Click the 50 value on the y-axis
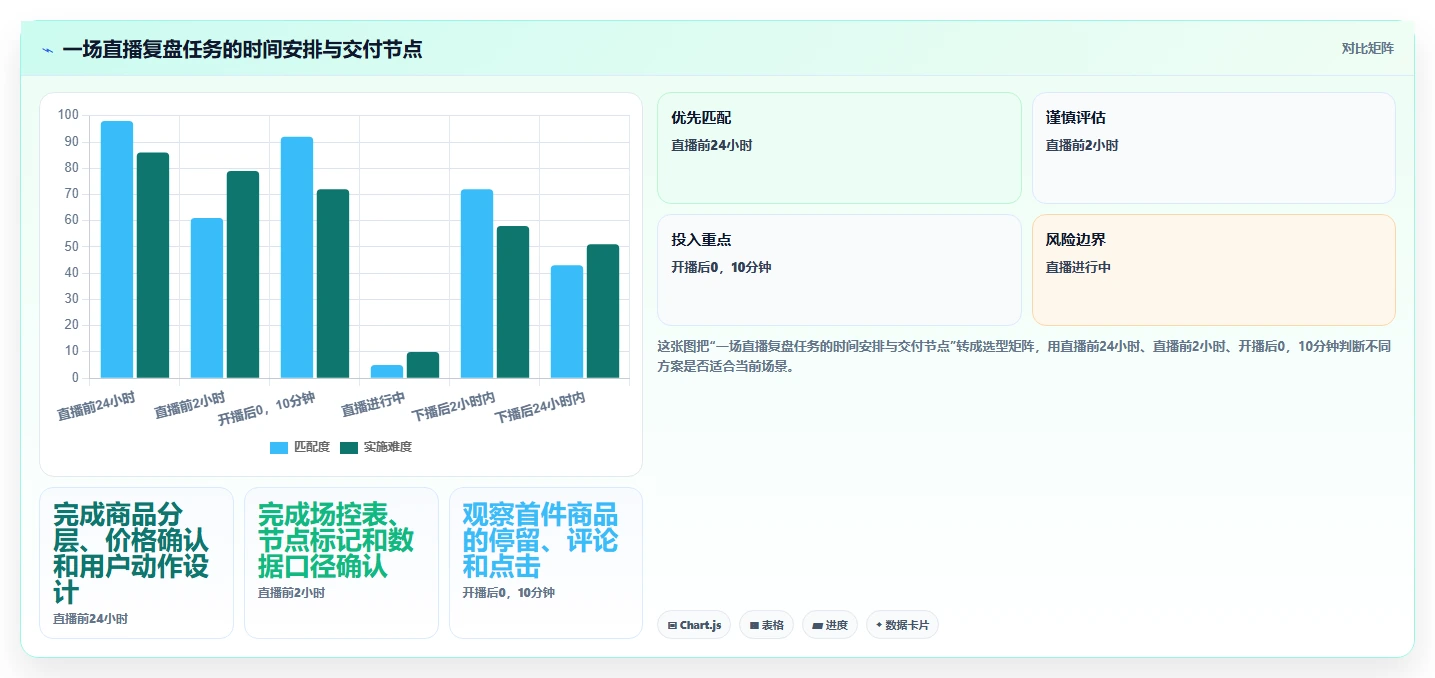 (72, 246)
